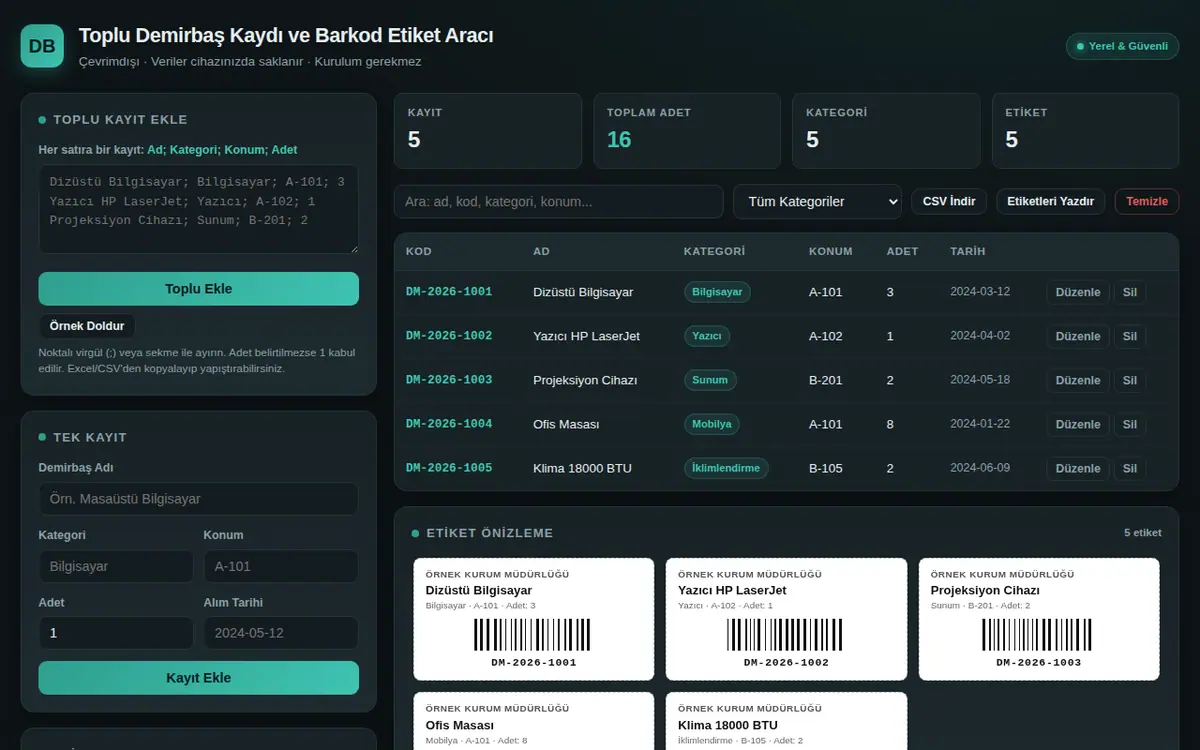Delete the Ofis Masası record
The width and height of the screenshot is (1200, 750).
click(1130, 424)
